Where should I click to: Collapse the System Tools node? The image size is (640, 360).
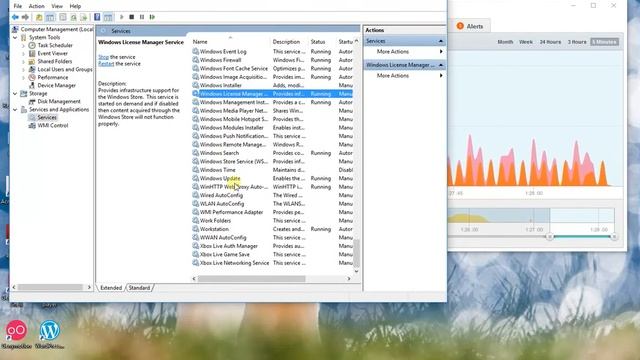[x=16, y=38]
